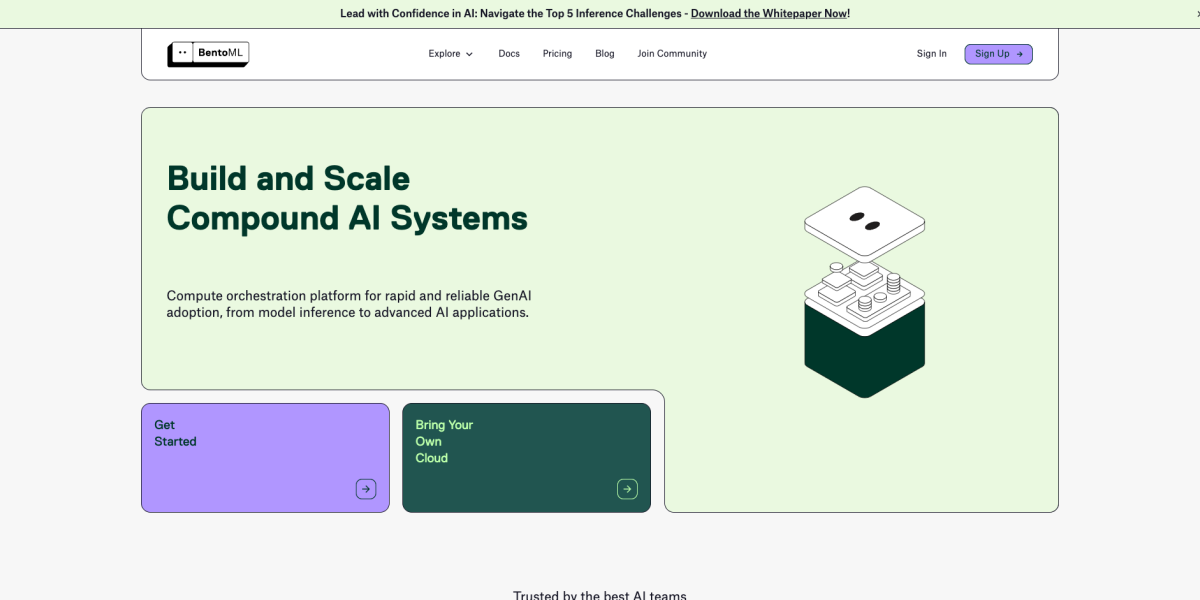
Task: Navigate to the Blog
Action: (605, 54)
